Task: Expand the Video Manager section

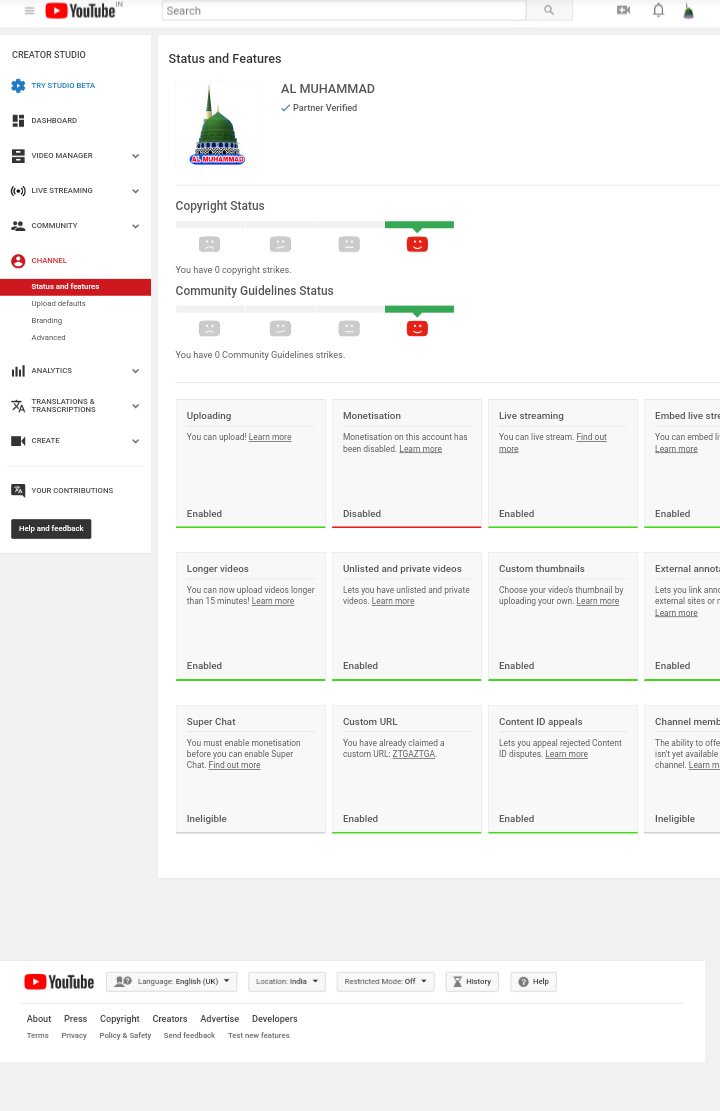Action: [135, 156]
